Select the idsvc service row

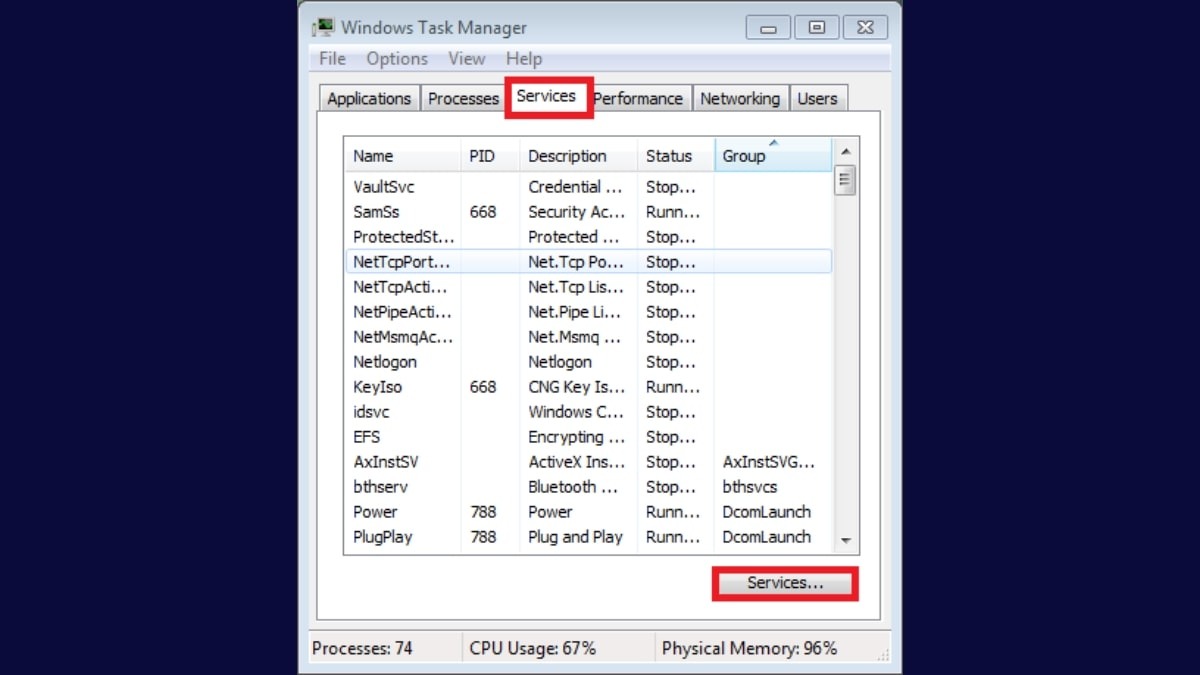point(588,412)
